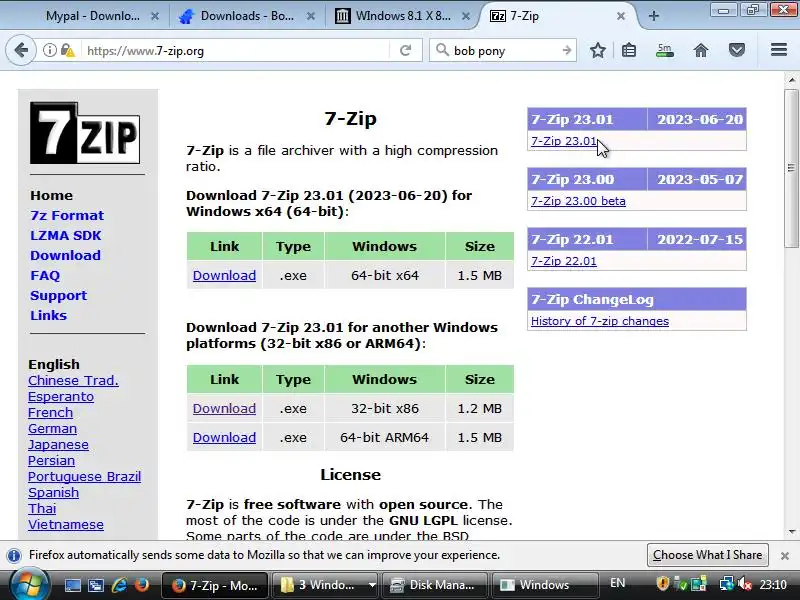
Task: Click the padlock warning icon in address bar
Action: point(67,51)
